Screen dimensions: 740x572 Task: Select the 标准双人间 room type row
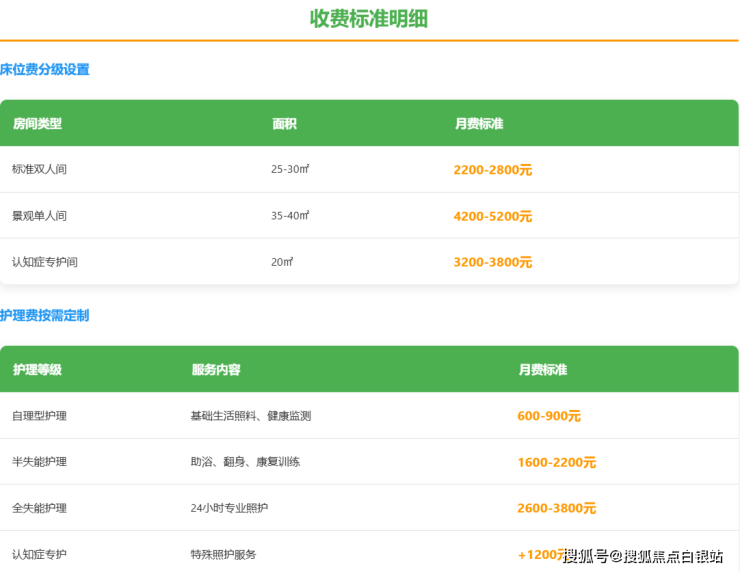pos(40,170)
